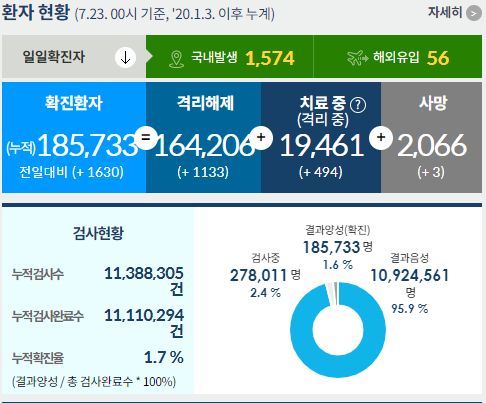Viewport: 486px width, 403px height.
Task: Expand the 일일확진자 daily cases panel
Action: pos(74,57)
